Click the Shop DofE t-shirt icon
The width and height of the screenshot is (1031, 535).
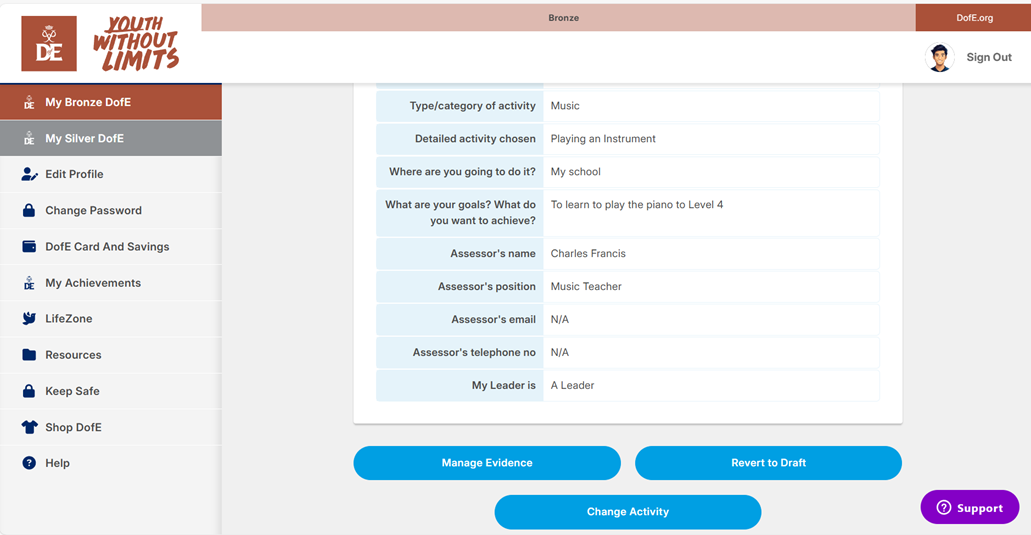coord(29,427)
